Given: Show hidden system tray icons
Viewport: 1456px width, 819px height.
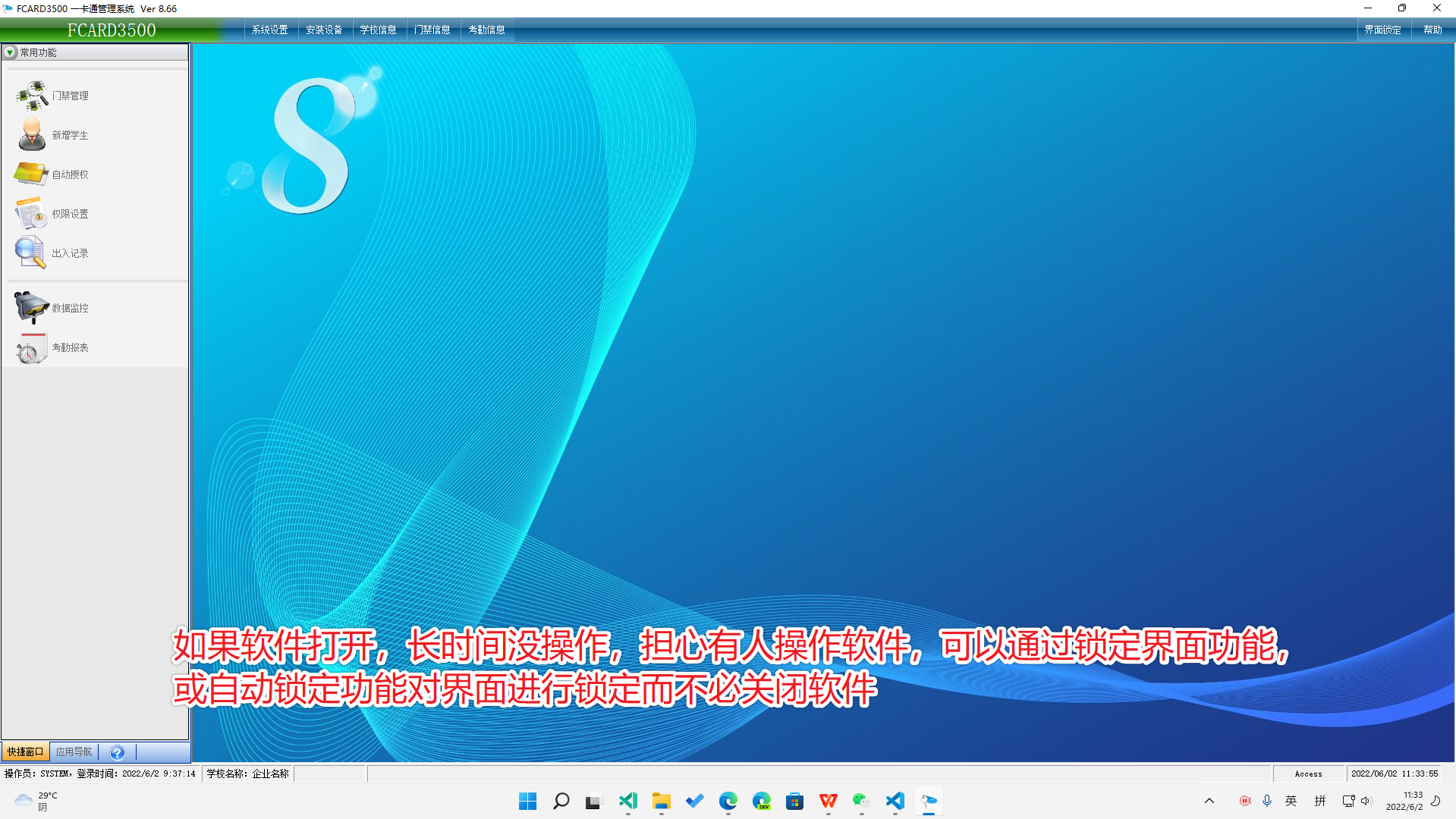Looking at the screenshot, I should (x=1209, y=801).
